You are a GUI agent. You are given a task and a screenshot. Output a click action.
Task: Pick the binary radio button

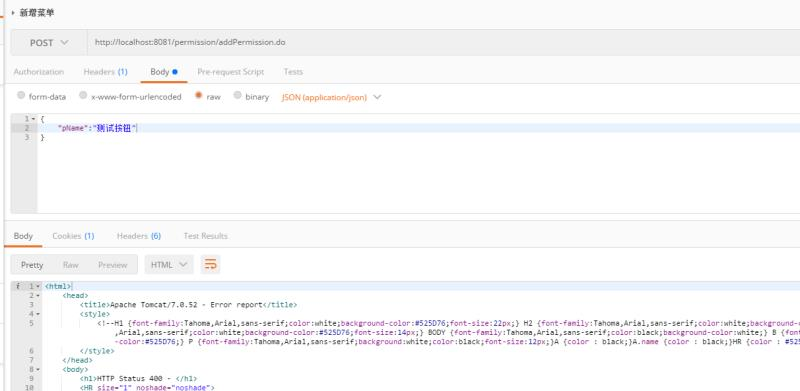(237, 95)
